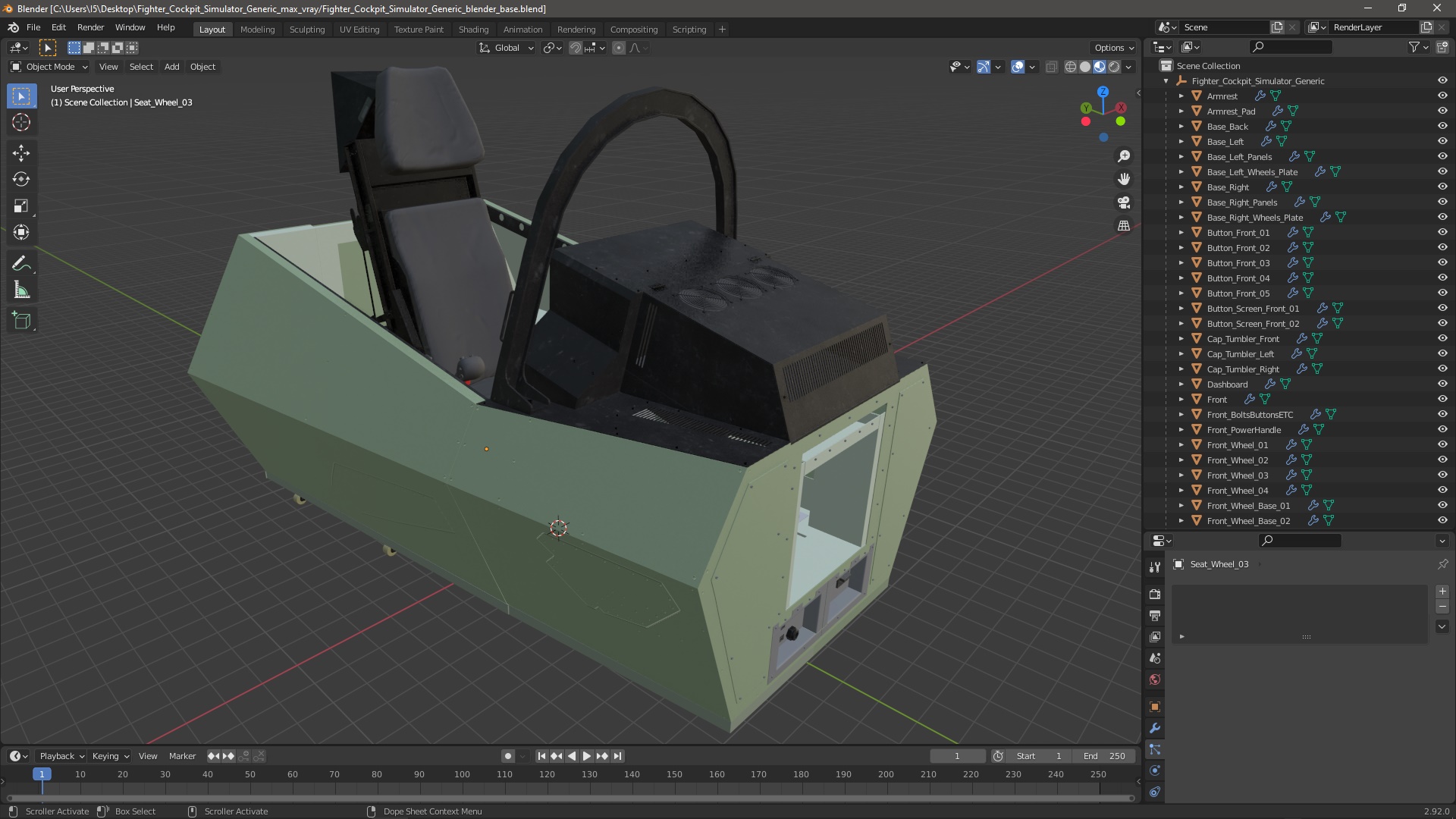This screenshot has width=1456, height=819.
Task: Open the Scene properties tab
Action: (1155, 657)
